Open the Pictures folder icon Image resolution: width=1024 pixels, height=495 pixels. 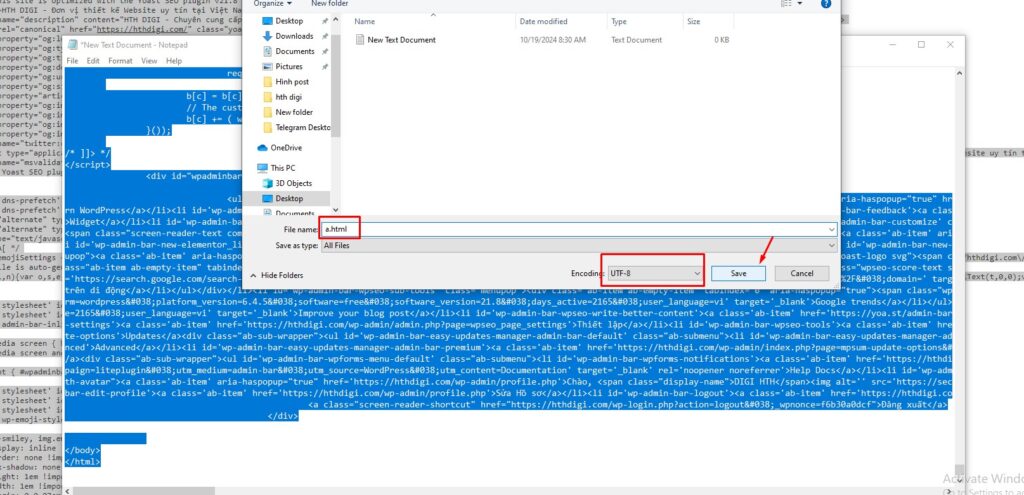click(x=267, y=67)
